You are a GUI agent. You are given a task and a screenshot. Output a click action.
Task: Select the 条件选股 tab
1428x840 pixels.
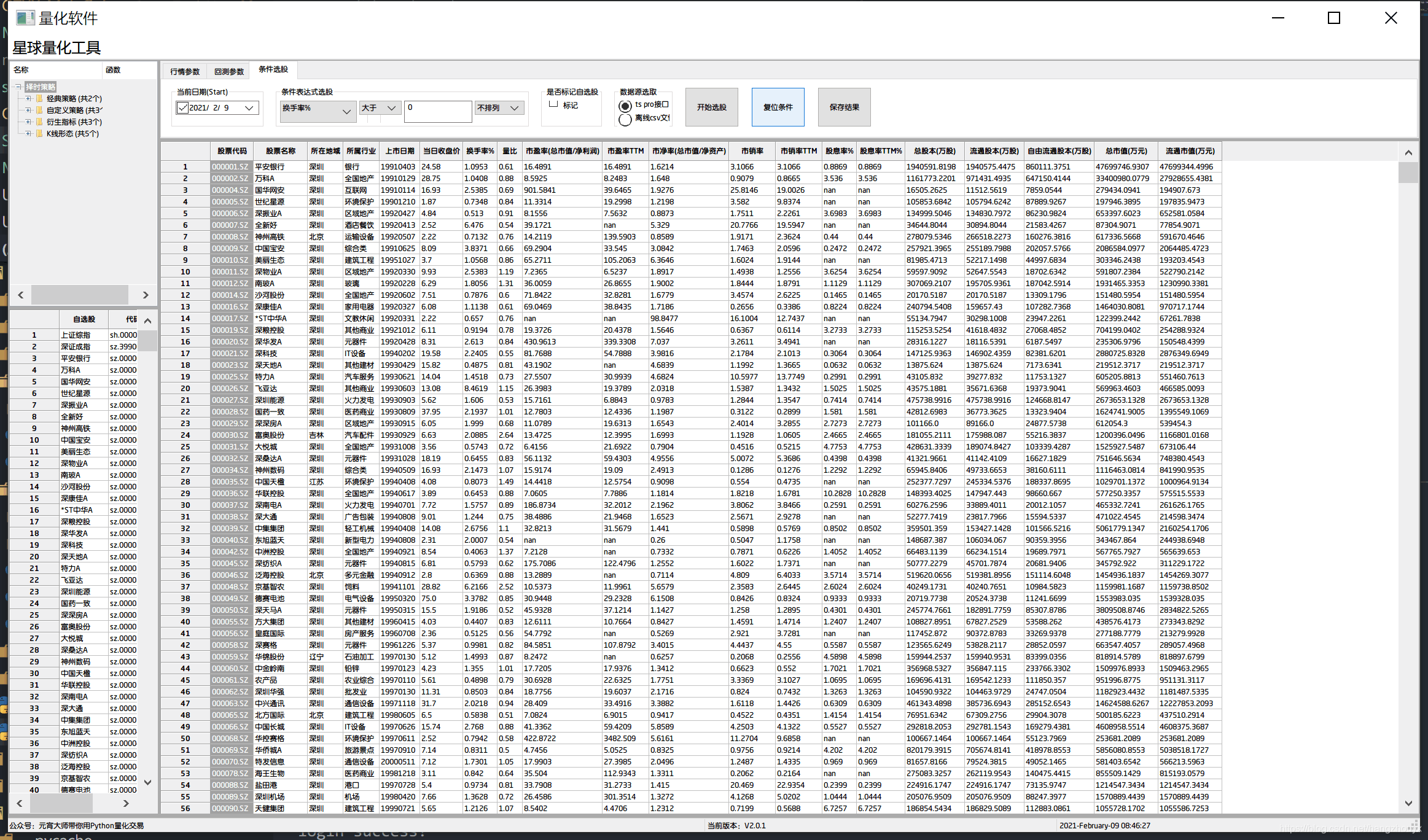pyautogui.click(x=273, y=69)
